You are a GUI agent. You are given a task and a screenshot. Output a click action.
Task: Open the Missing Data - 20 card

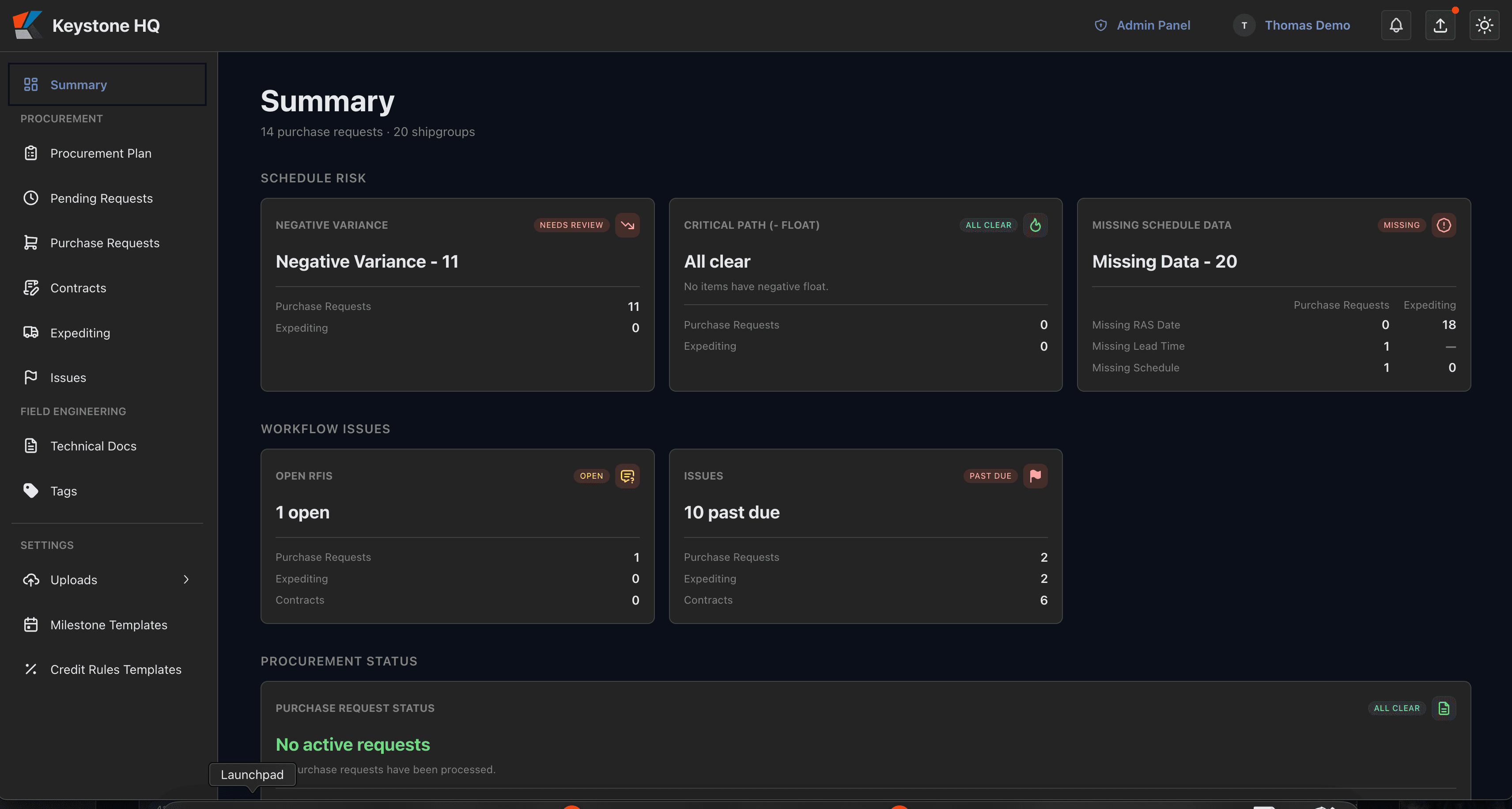click(1274, 295)
